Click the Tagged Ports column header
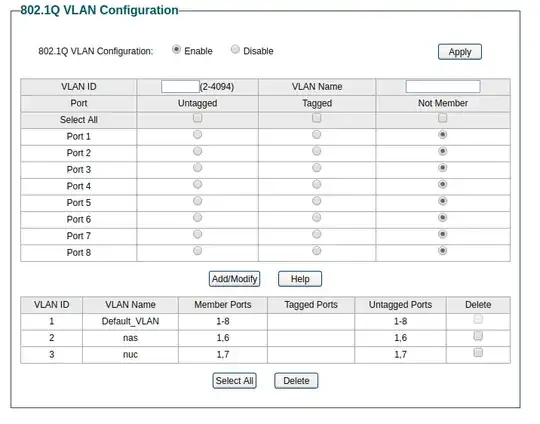 311,305
